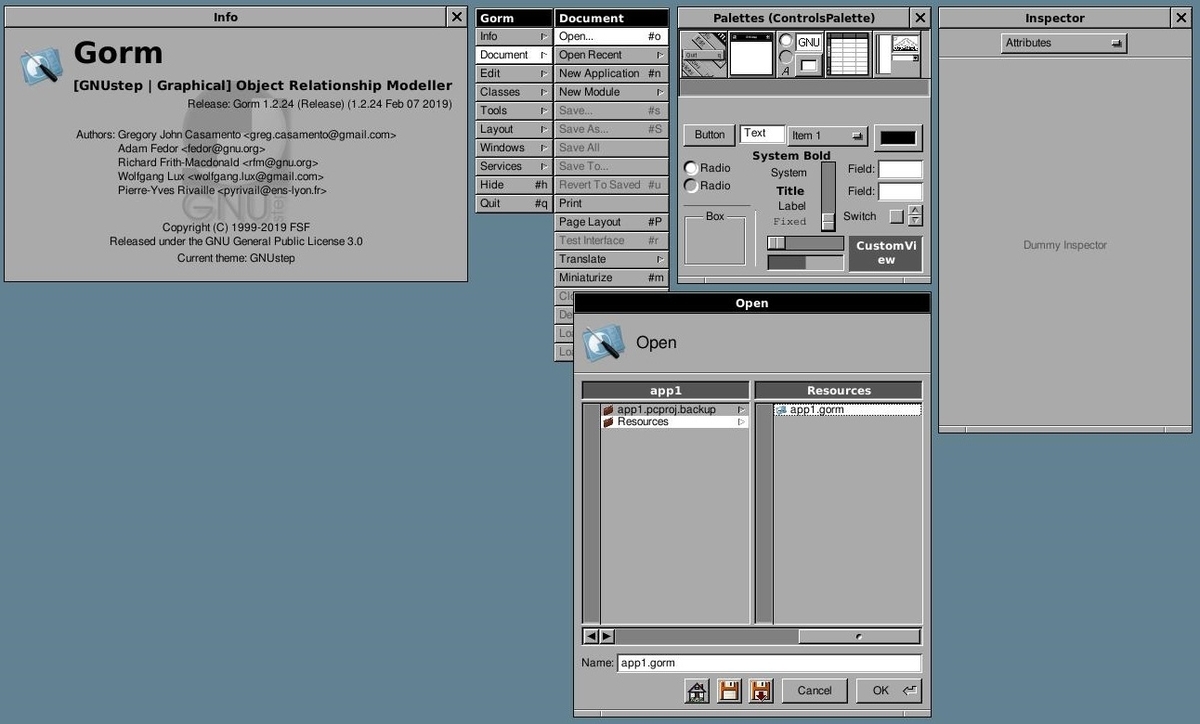Click the mount disk floppy icon
1200x724 pixels.
point(729,690)
